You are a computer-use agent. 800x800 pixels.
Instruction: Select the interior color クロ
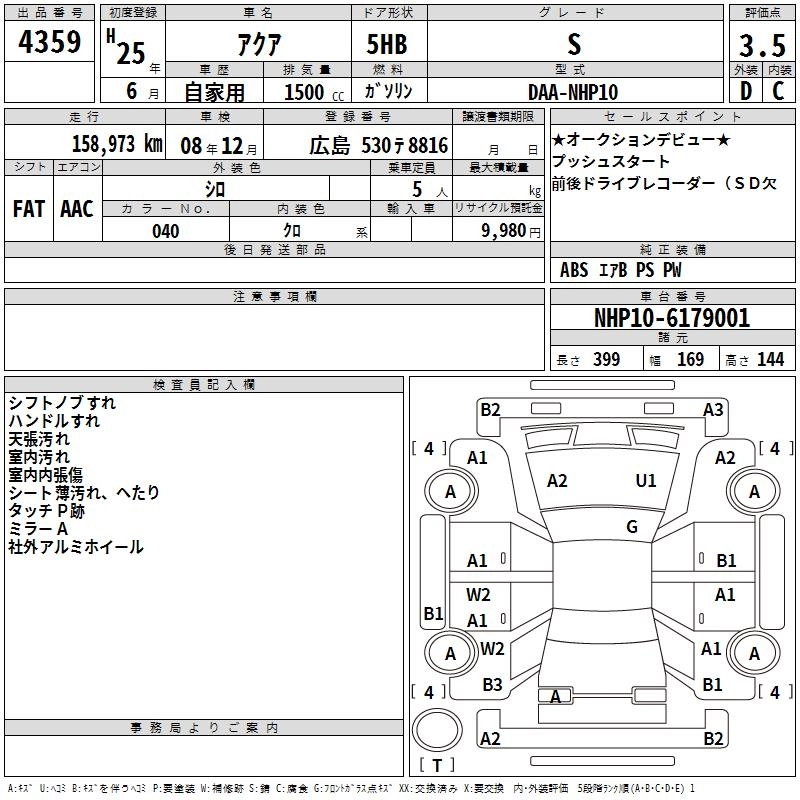292,231
